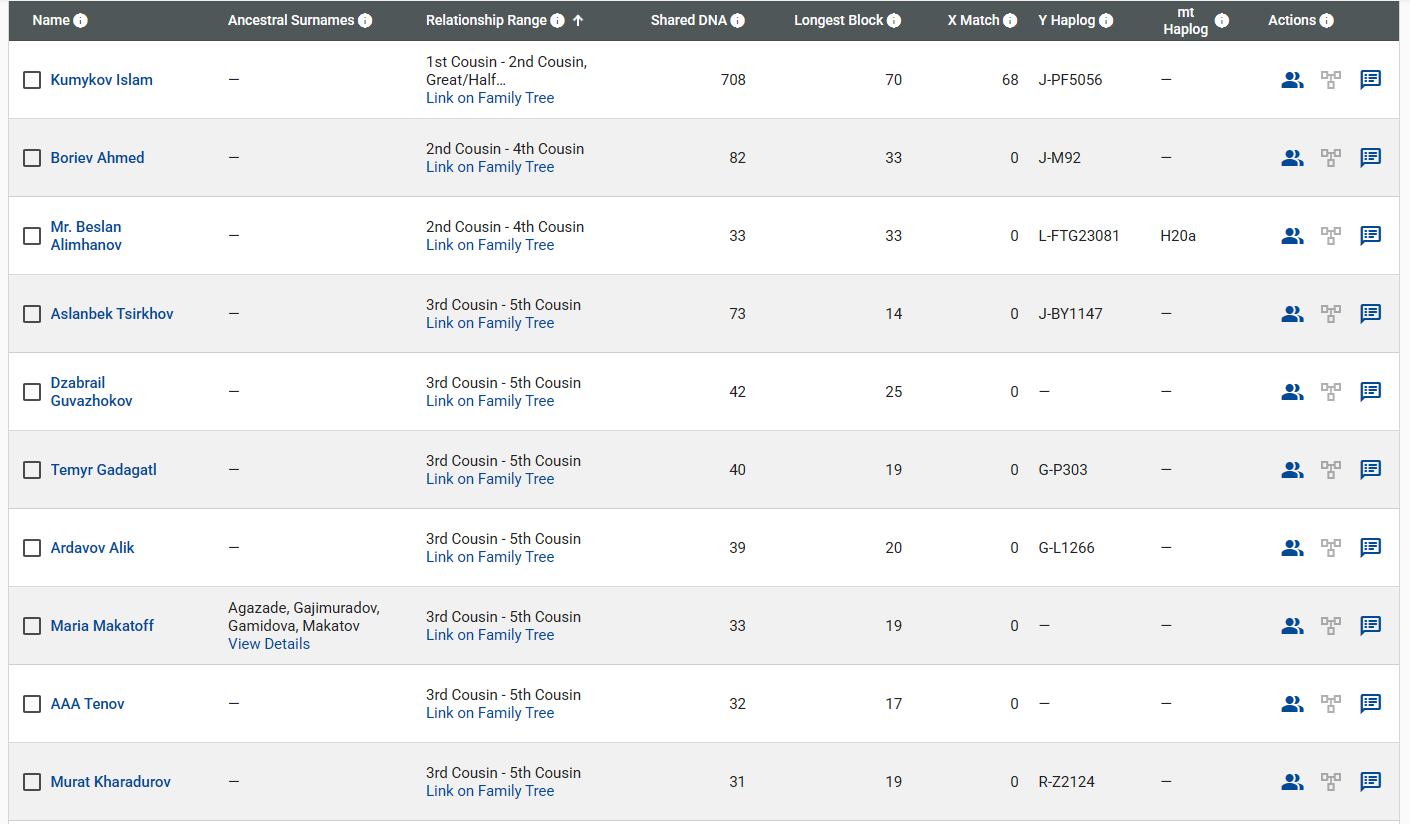Image resolution: width=1410 pixels, height=824 pixels.
Task: Sort by X Match column header
Action: [x=973, y=21]
